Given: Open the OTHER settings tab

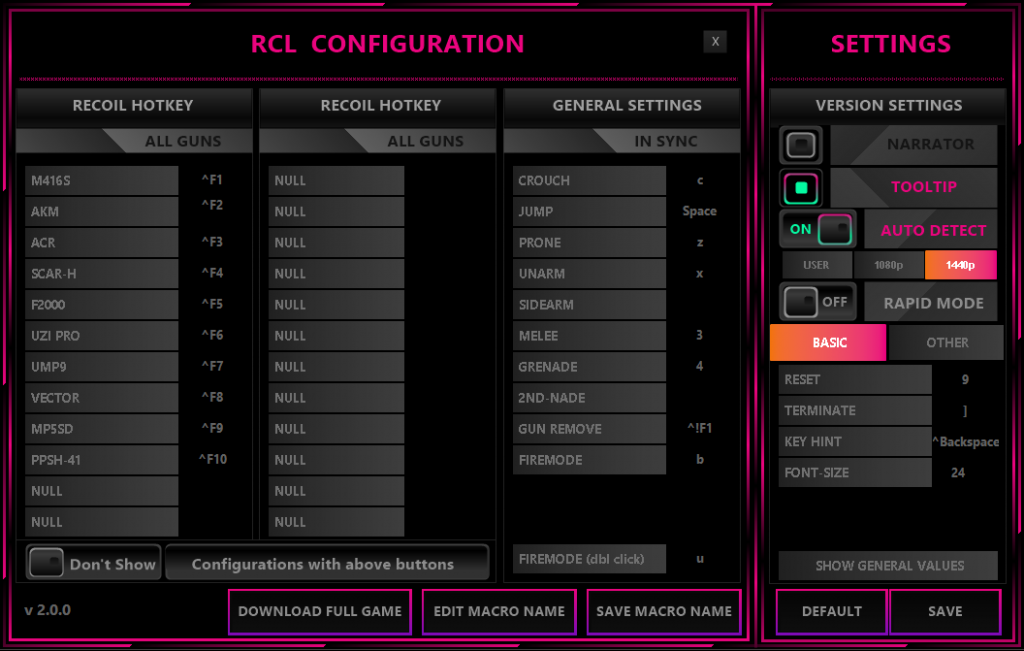Looking at the screenshot, I should (946, 342).
